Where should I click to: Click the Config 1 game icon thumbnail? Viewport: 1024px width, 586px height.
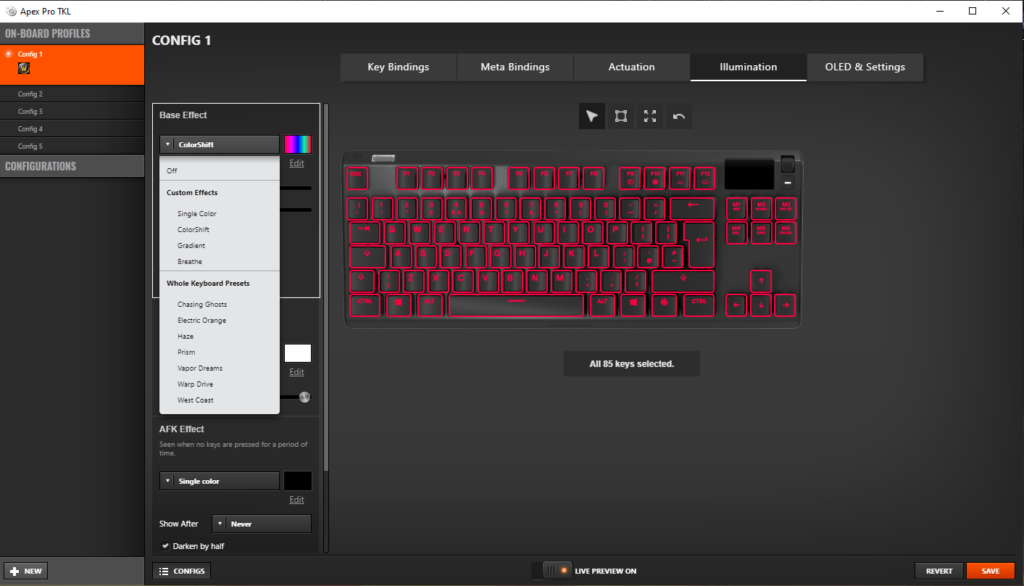(24, 68)
